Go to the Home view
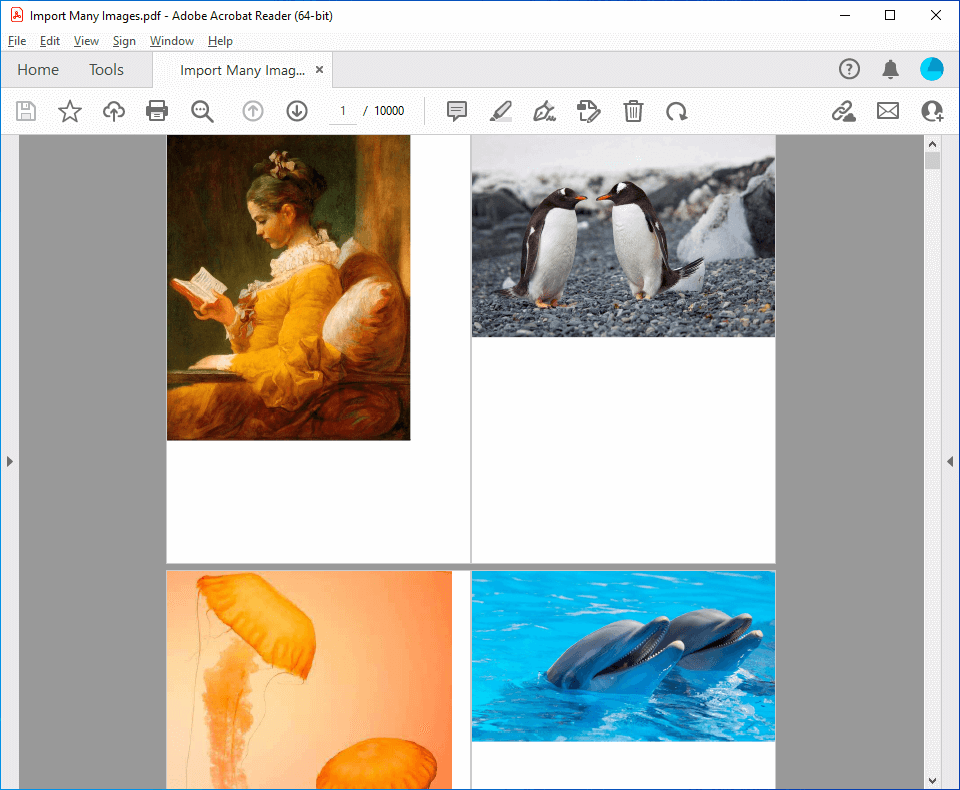 [38, 70]
